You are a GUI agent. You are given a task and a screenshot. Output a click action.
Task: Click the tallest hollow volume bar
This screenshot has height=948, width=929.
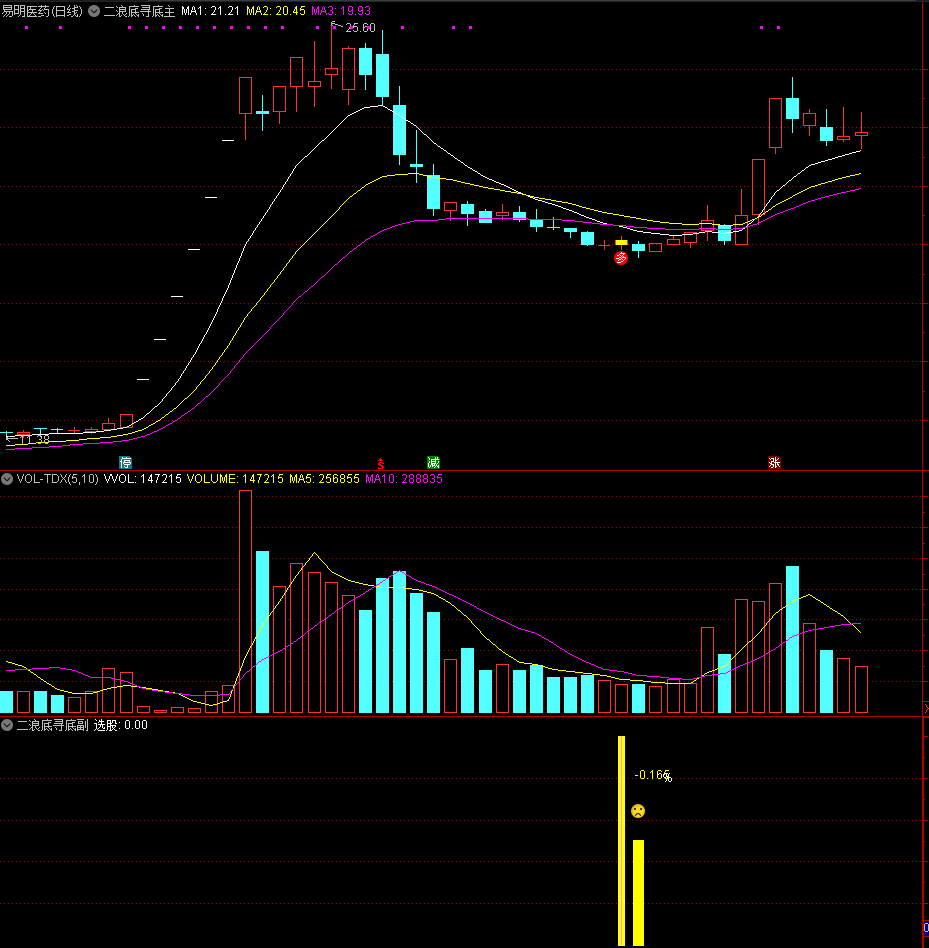click(x=245, y=601)
